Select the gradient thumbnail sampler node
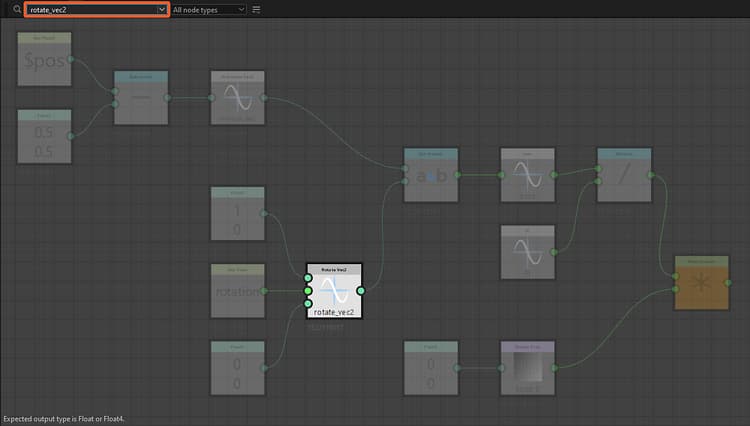The height and width of the screenshot is (426, 750). pos(528,368)
